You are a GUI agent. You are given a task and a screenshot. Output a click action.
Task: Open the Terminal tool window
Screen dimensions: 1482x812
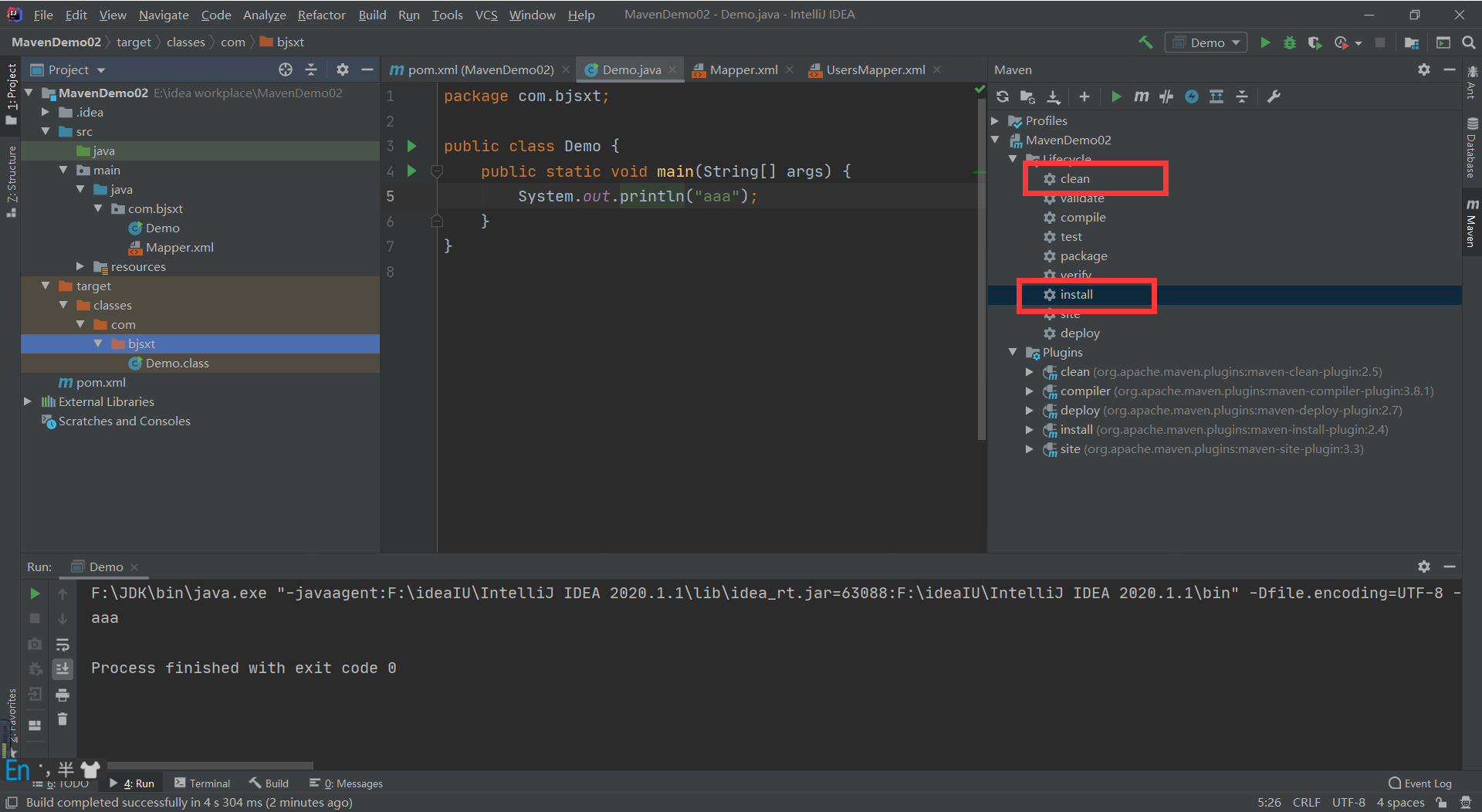point(202,783)
